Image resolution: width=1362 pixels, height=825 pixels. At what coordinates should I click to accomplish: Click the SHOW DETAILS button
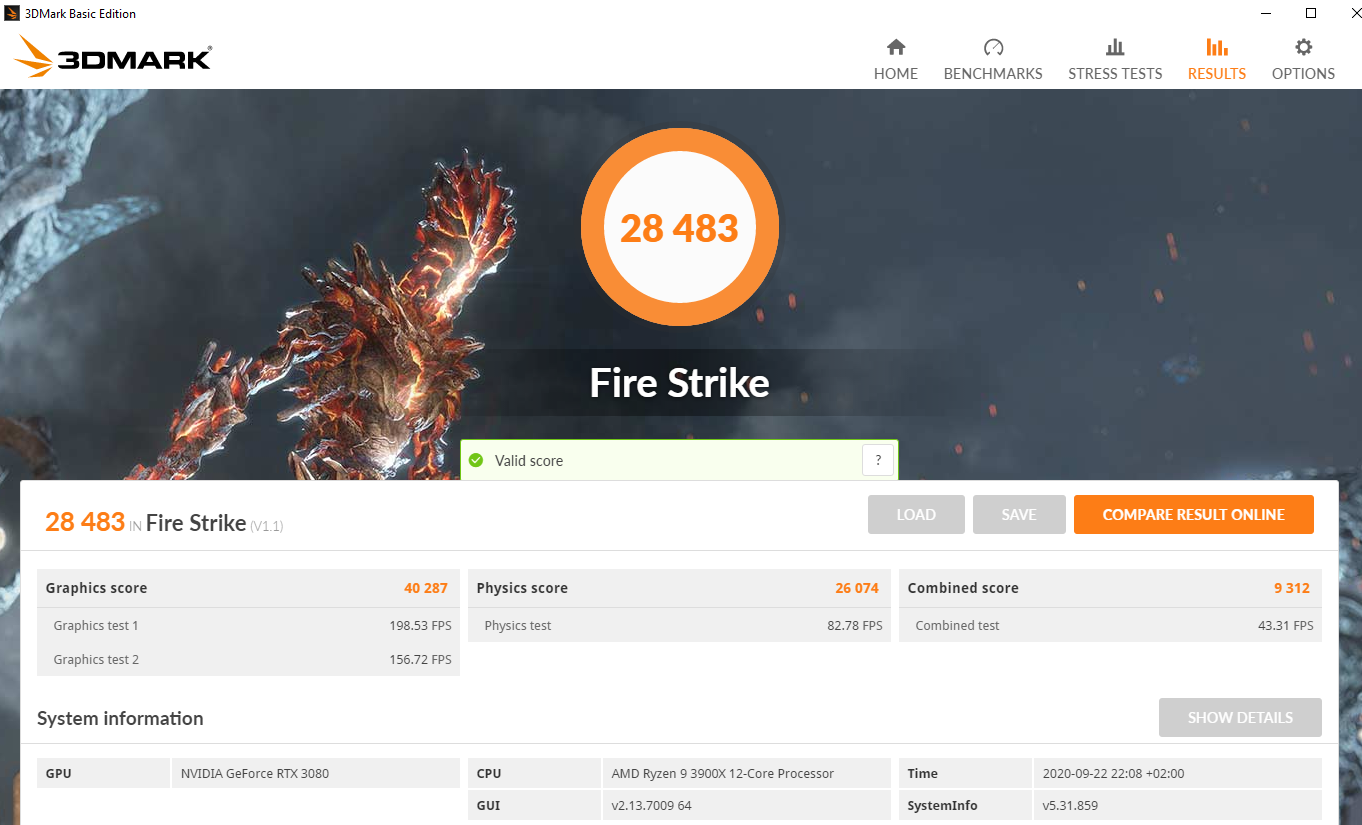click(1240, 717)
